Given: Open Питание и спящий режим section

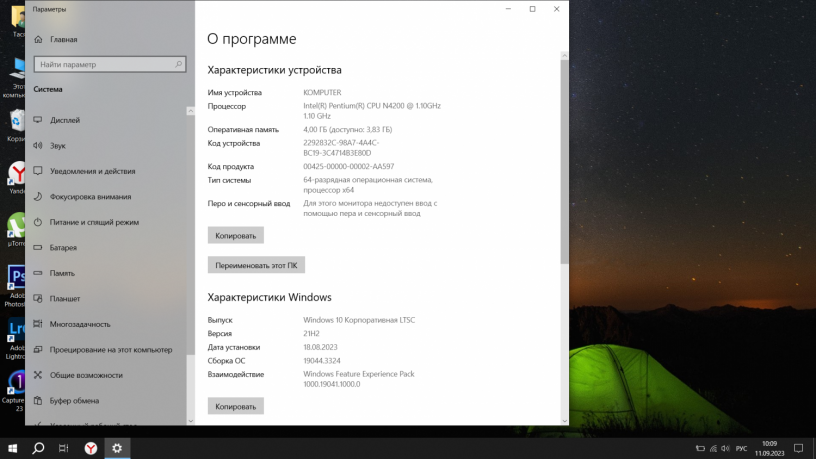Looking at the screenshot, I should (x=94, y=222).
